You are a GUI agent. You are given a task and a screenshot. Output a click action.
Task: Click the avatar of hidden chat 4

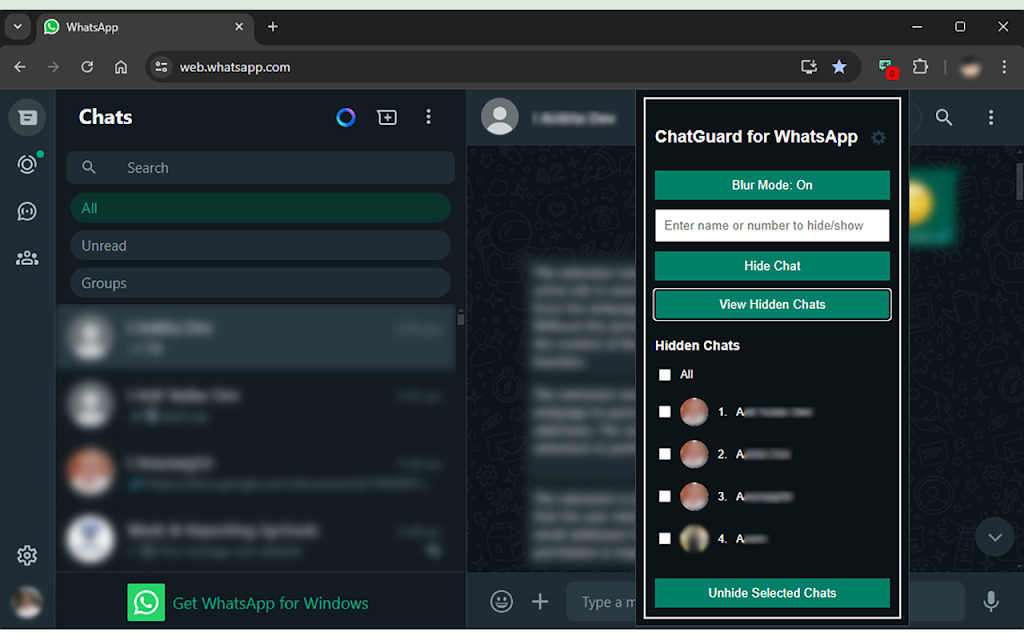pyautogui.click(x=694, y=539)
